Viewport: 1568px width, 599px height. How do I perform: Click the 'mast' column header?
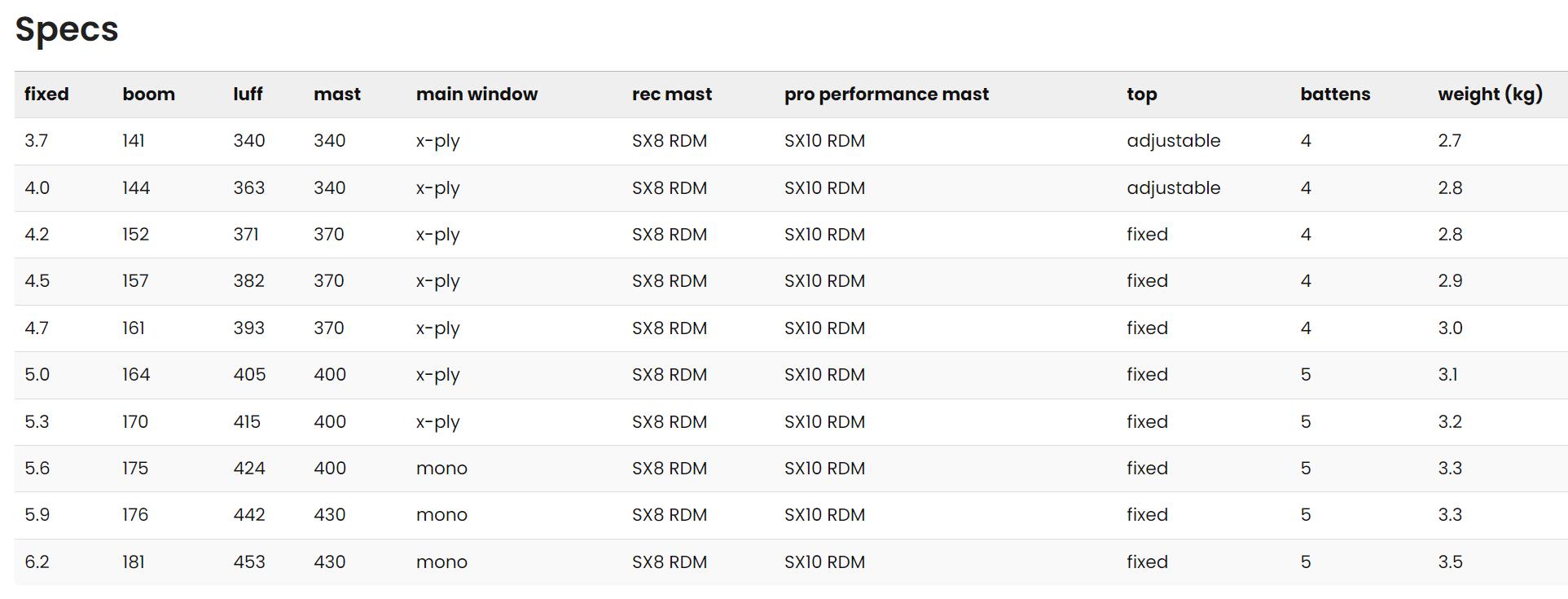(337, 95)
